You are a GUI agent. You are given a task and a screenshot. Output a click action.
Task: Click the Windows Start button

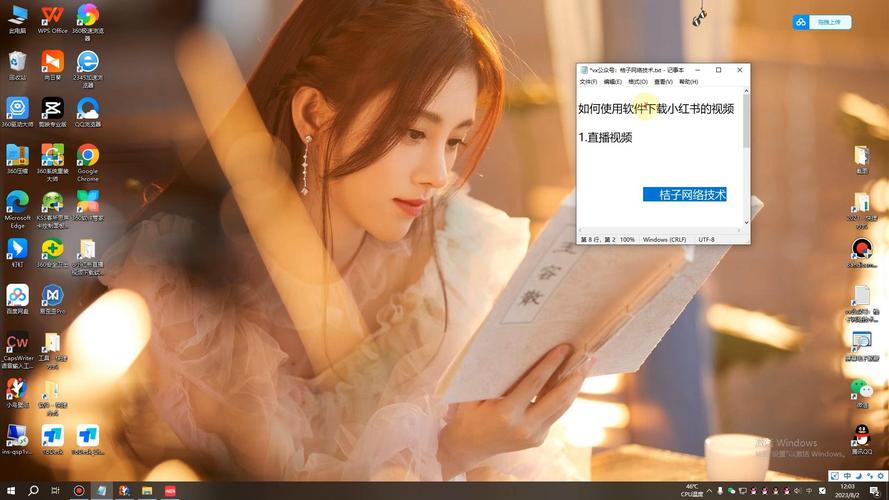(x=10, y=491)
